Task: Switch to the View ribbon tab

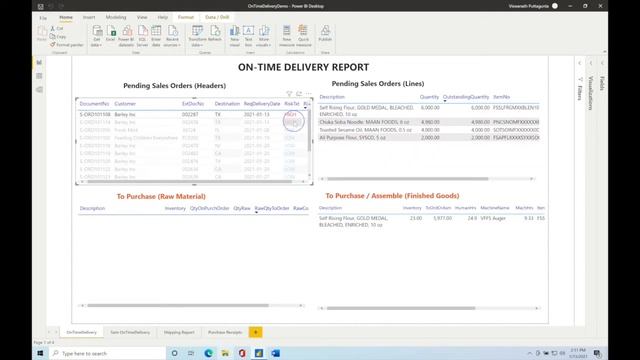Action: point(142,18)
